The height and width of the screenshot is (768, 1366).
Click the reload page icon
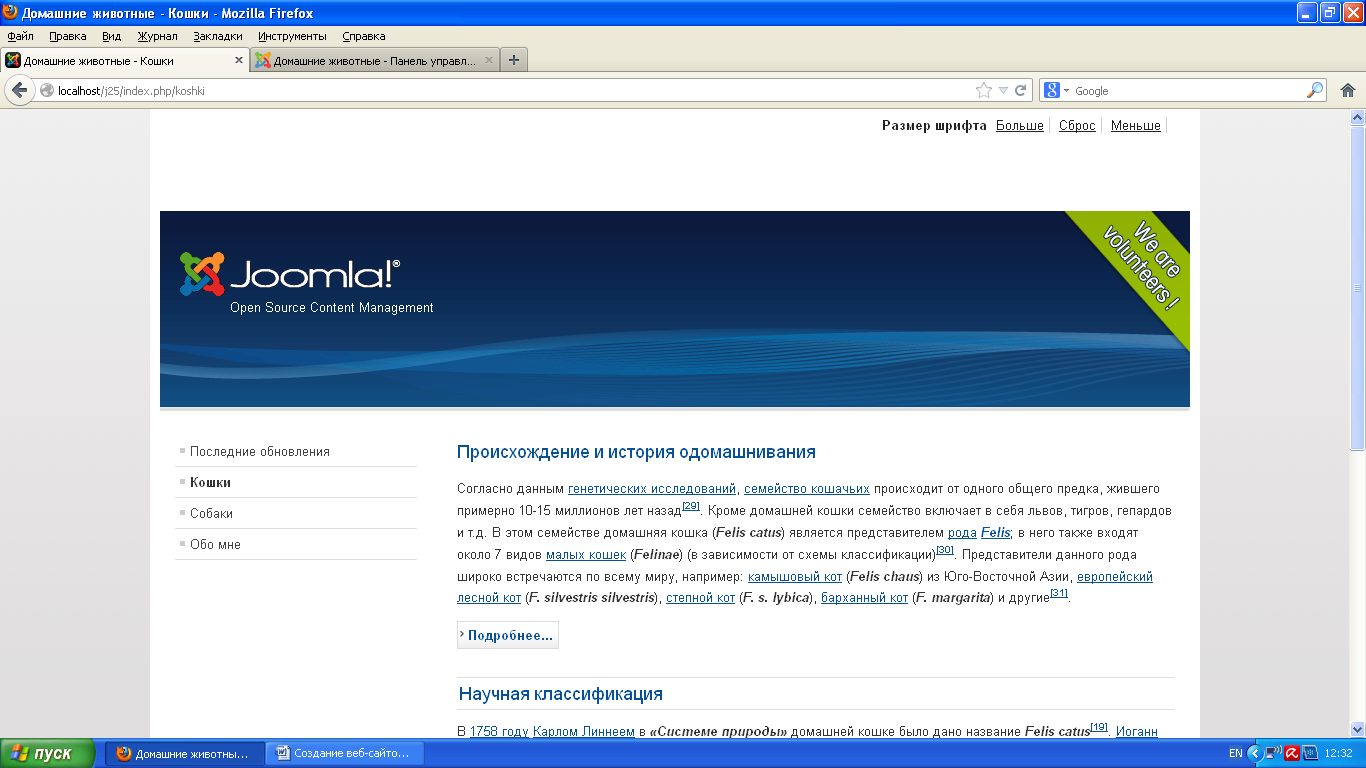pyautogui.click(x=1021, y=90)
